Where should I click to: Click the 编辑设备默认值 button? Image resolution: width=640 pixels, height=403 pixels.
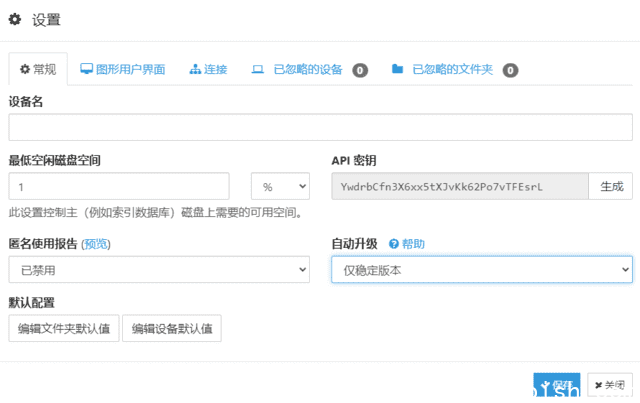pyautogui.click(x=171, y=329)
